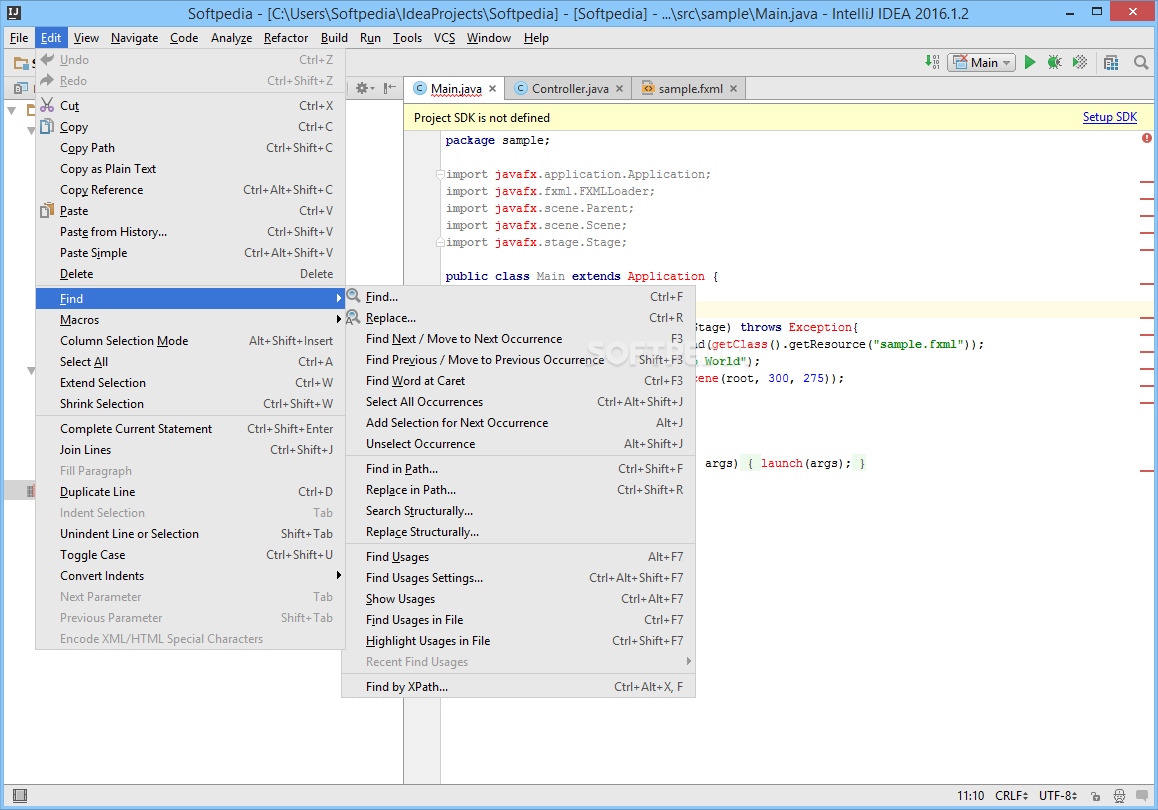
Task: Click the FXML file icon on sample.fxml tab
Action: [648, 88]
